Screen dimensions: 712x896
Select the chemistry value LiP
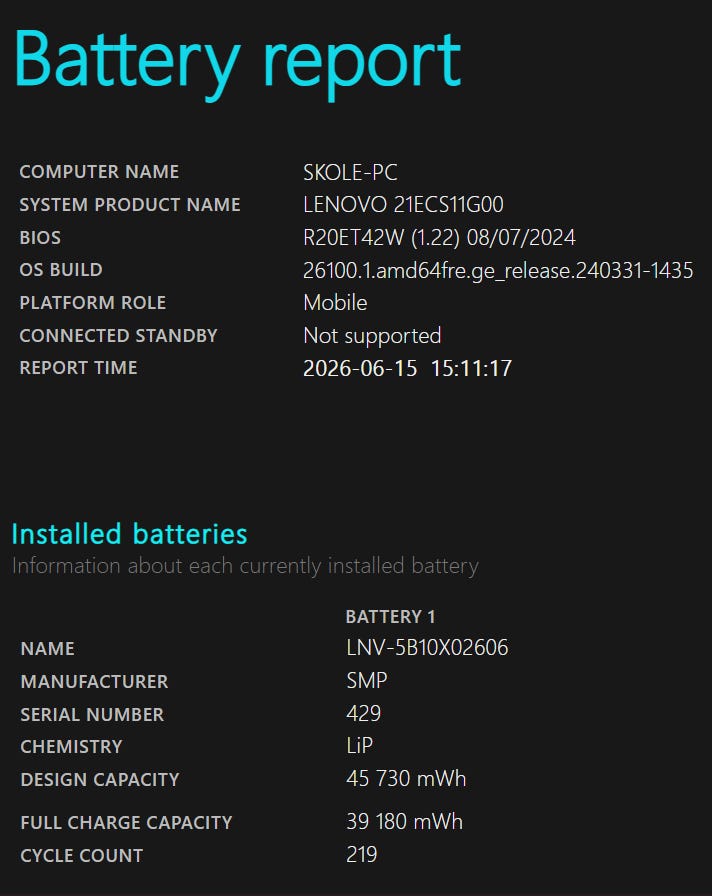coord(359,746)
